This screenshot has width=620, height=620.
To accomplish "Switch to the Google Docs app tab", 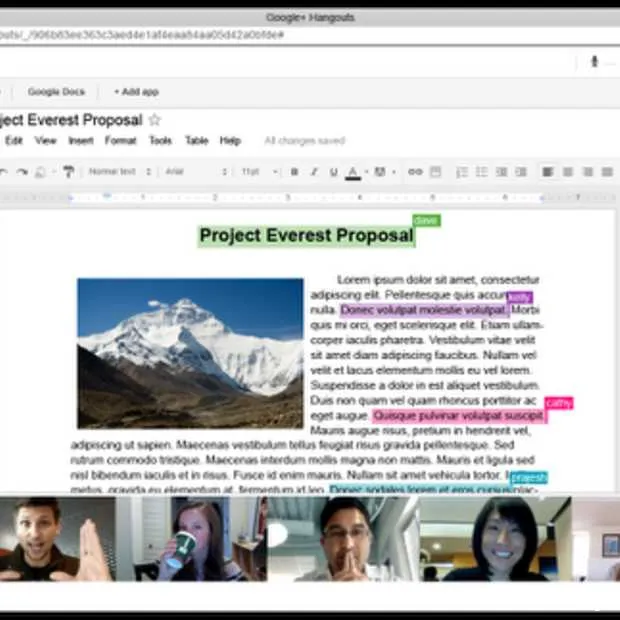I will pos(56,92).
